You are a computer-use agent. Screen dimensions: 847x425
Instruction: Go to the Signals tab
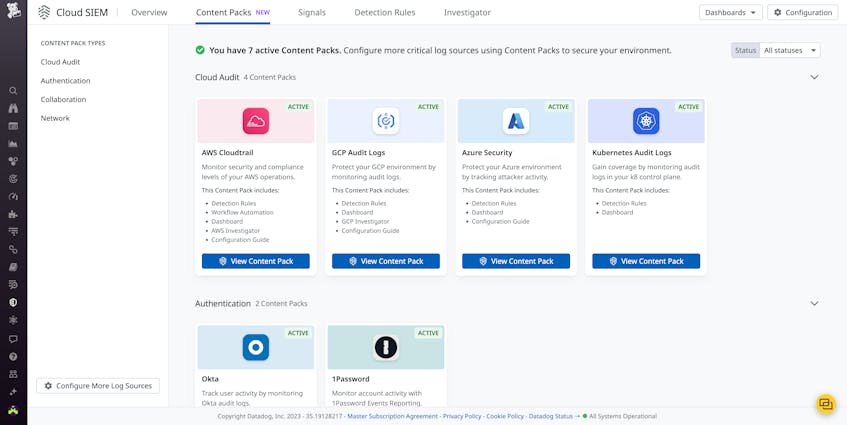coord(312,12)
